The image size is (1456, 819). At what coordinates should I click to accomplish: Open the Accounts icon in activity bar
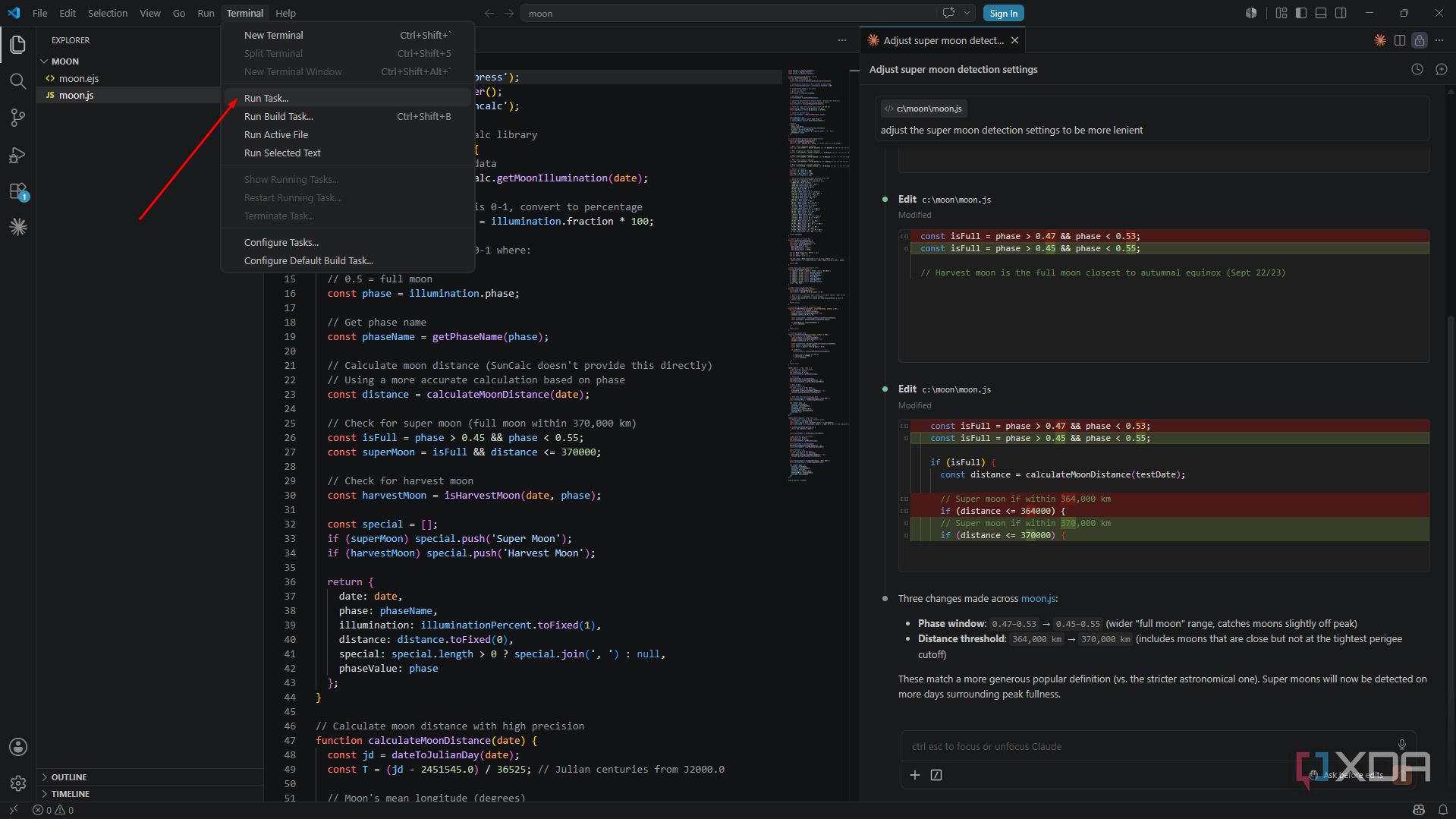pos(18,747)
